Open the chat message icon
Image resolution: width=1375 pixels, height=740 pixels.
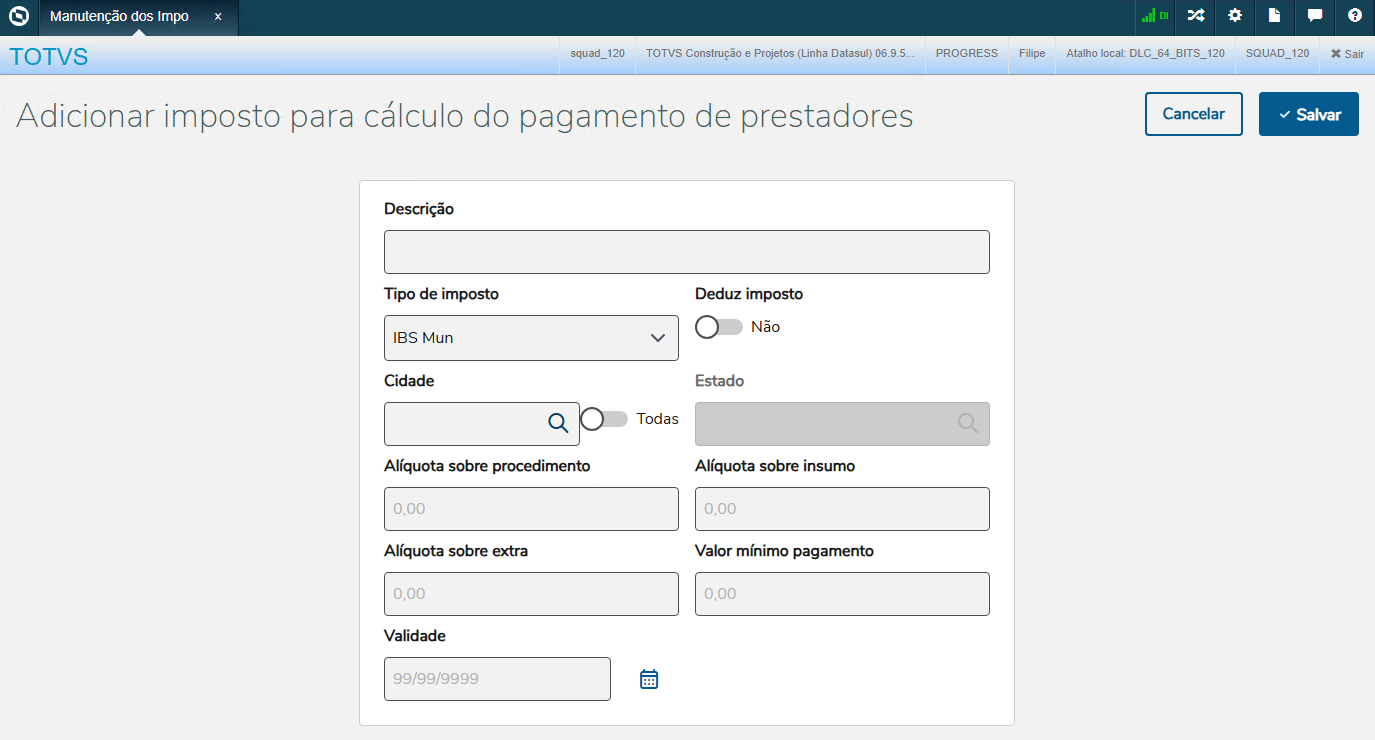1315,16
